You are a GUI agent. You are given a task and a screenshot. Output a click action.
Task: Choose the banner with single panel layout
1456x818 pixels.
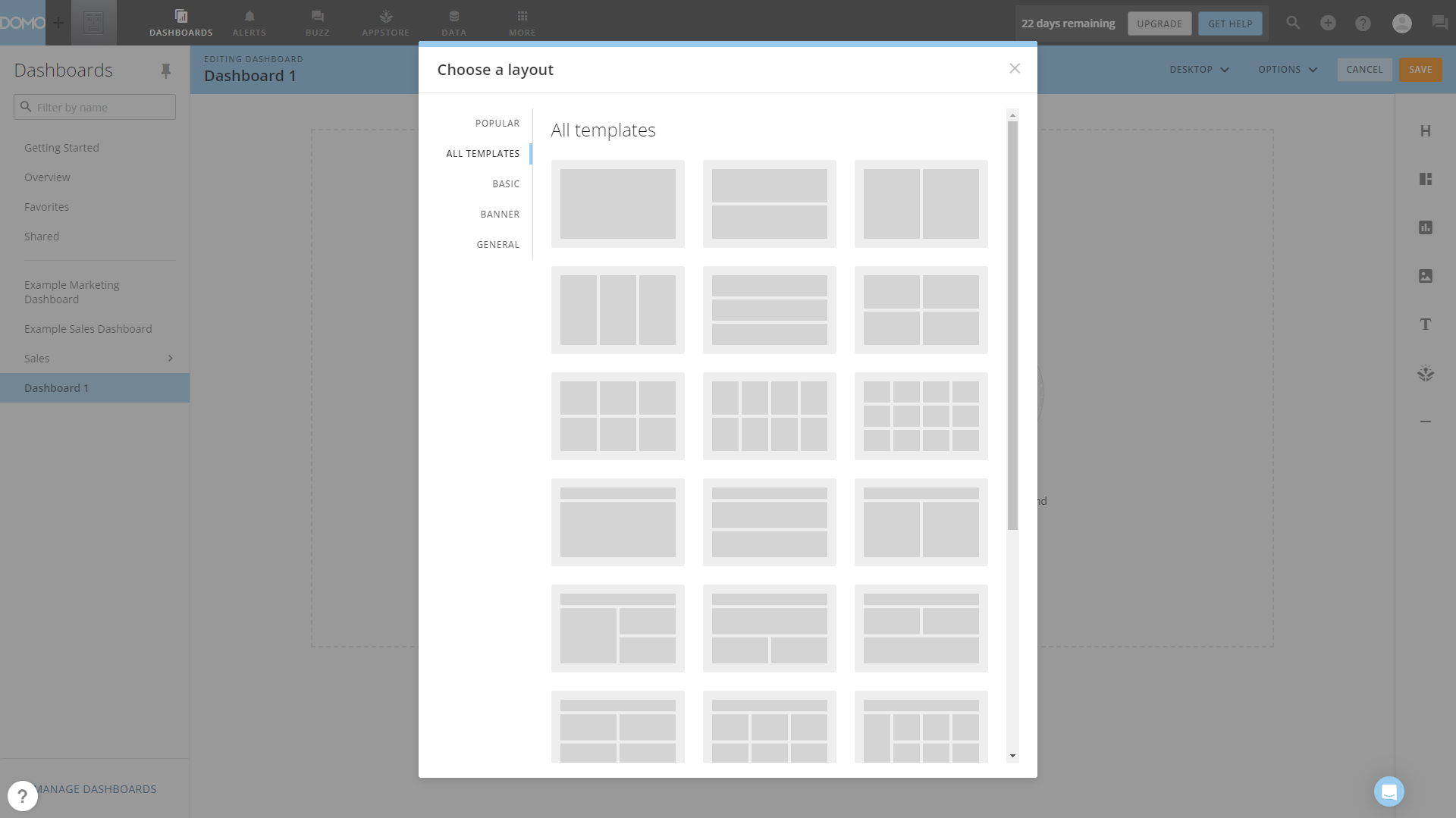tap(617, 522)
